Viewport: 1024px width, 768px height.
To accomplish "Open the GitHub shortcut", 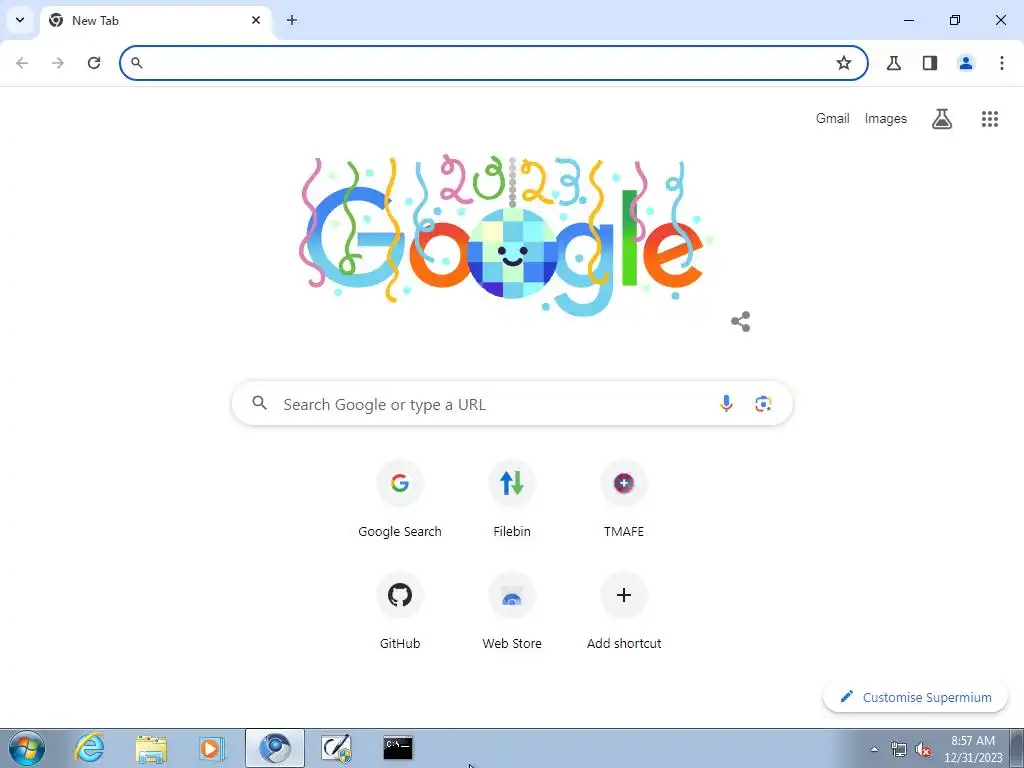I will click(x=400, y=611).
